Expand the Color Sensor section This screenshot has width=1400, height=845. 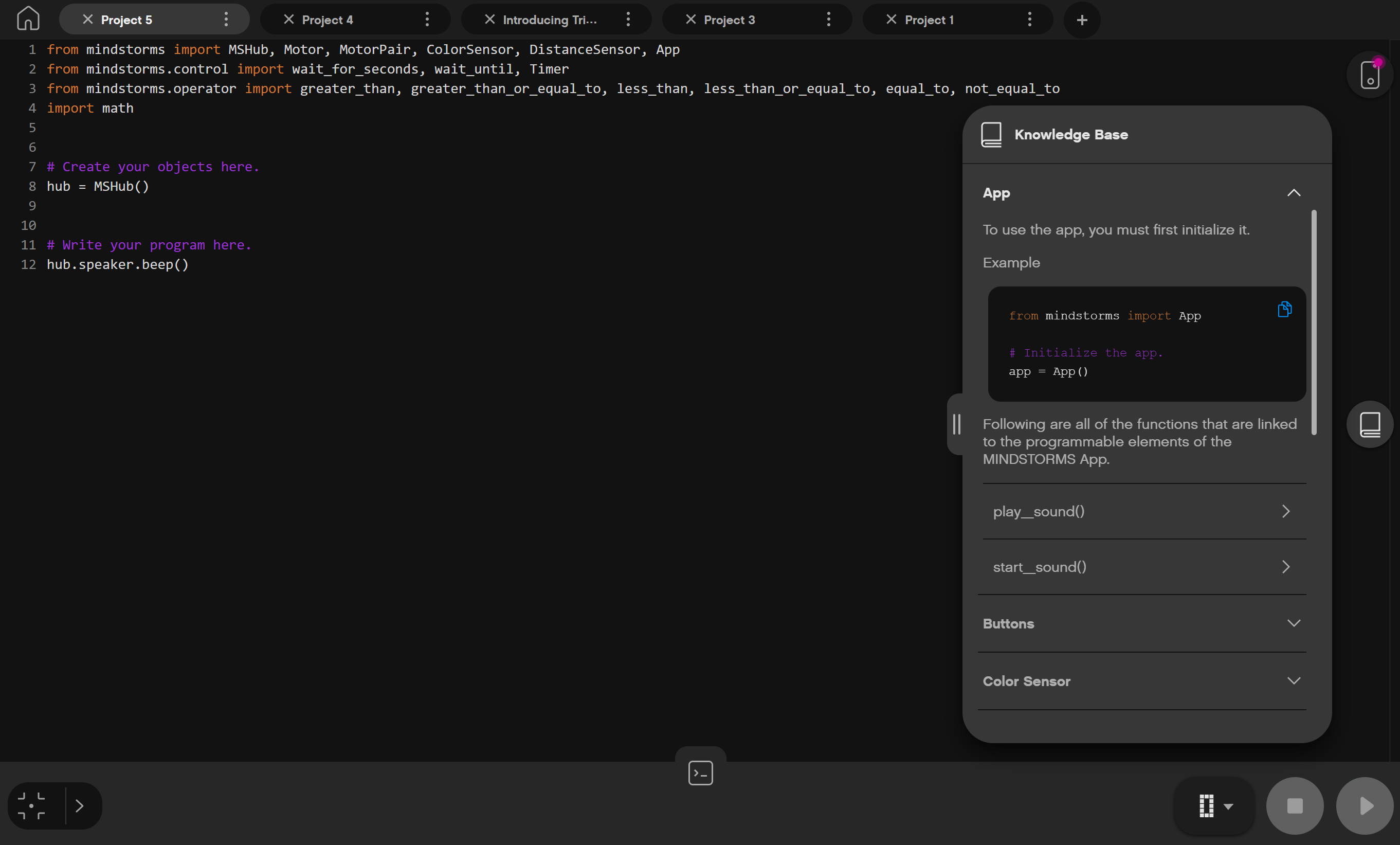(x=1293, y=681)
